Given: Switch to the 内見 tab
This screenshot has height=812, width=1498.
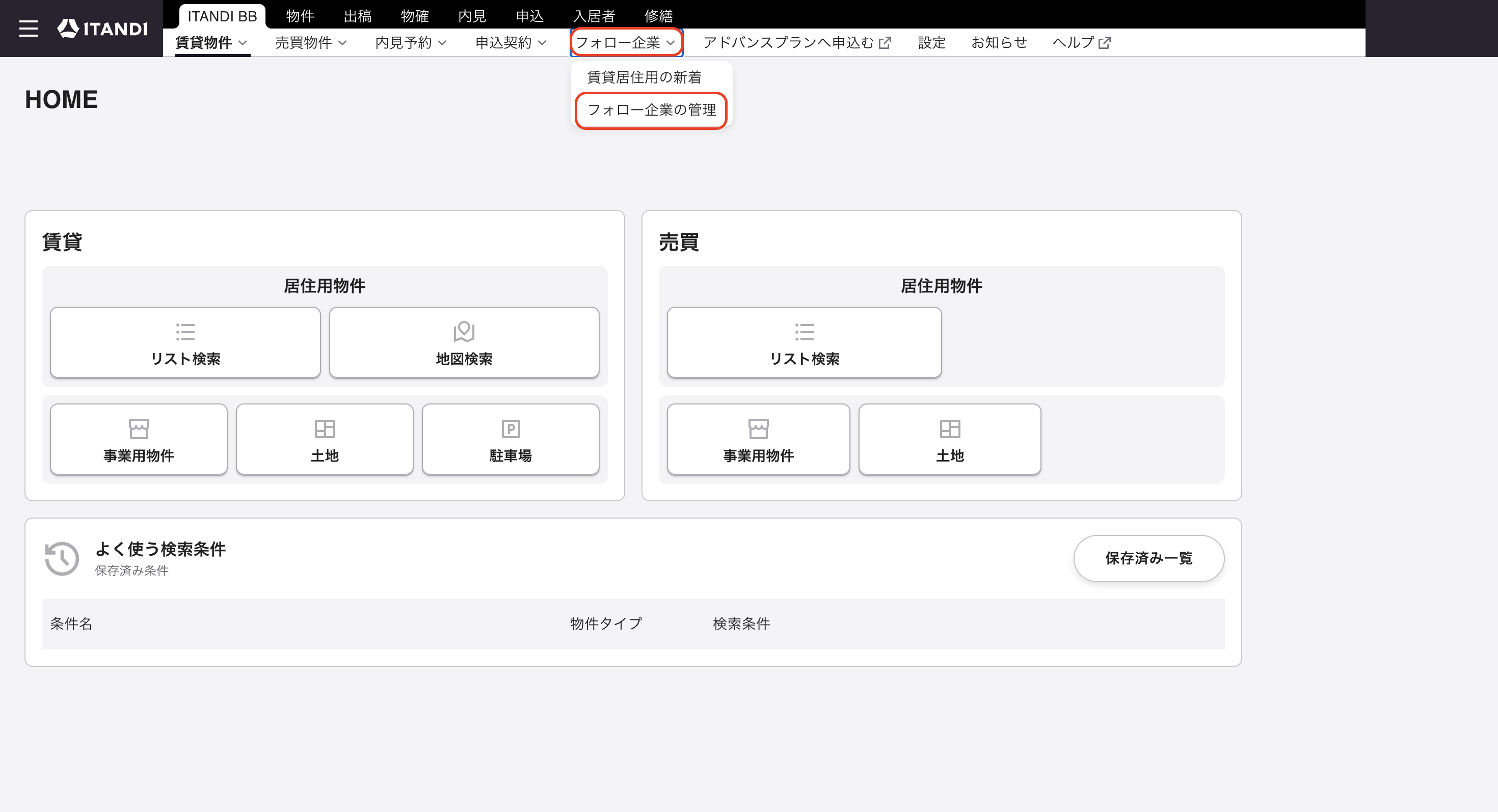Looking at the screenshot, I should pyautogui.click(x=472, y=16).
